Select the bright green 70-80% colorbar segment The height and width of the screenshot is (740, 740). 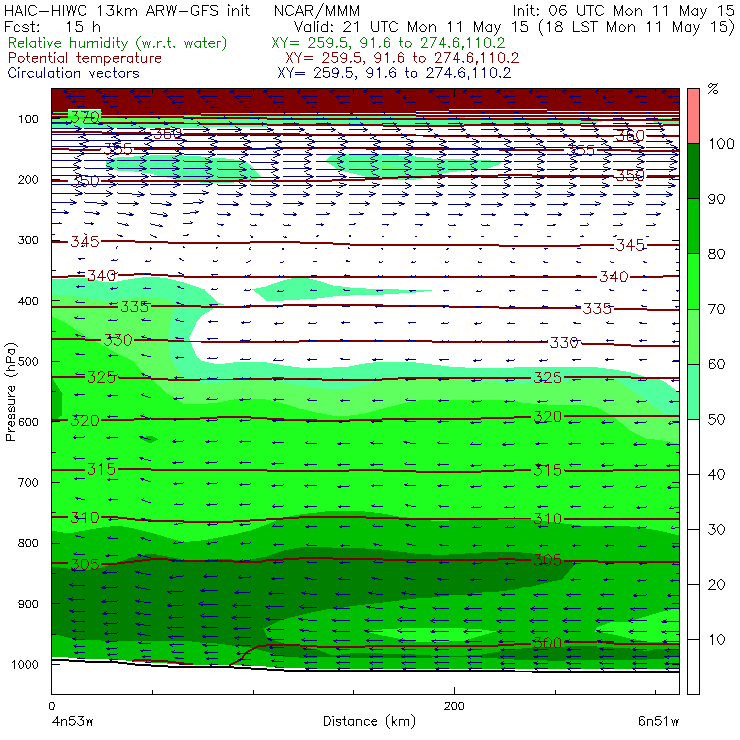tap(693, 281)
